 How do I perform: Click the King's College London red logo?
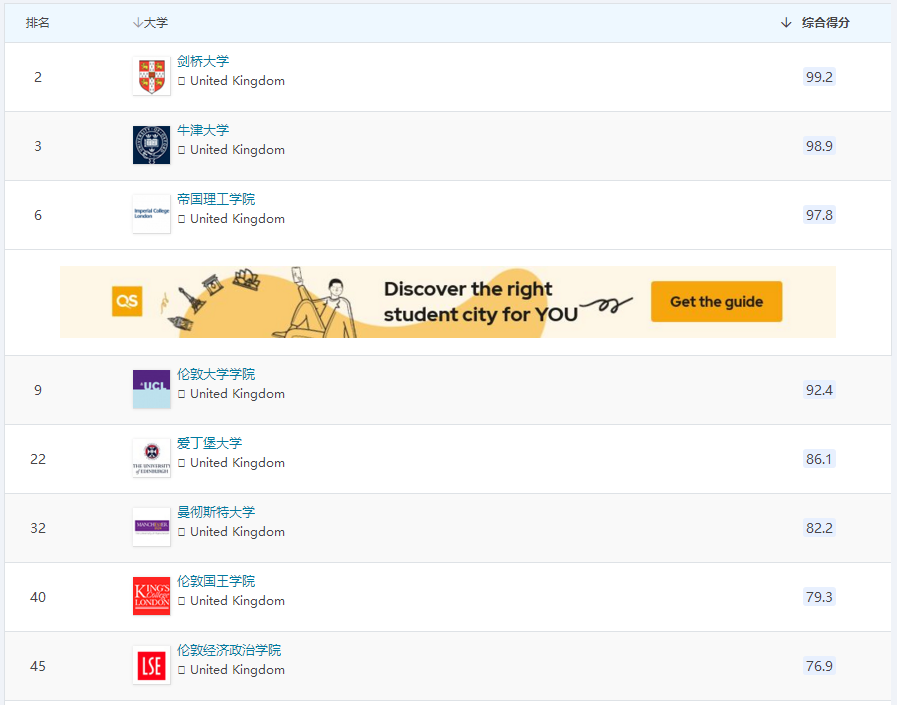tap(152, 596)
